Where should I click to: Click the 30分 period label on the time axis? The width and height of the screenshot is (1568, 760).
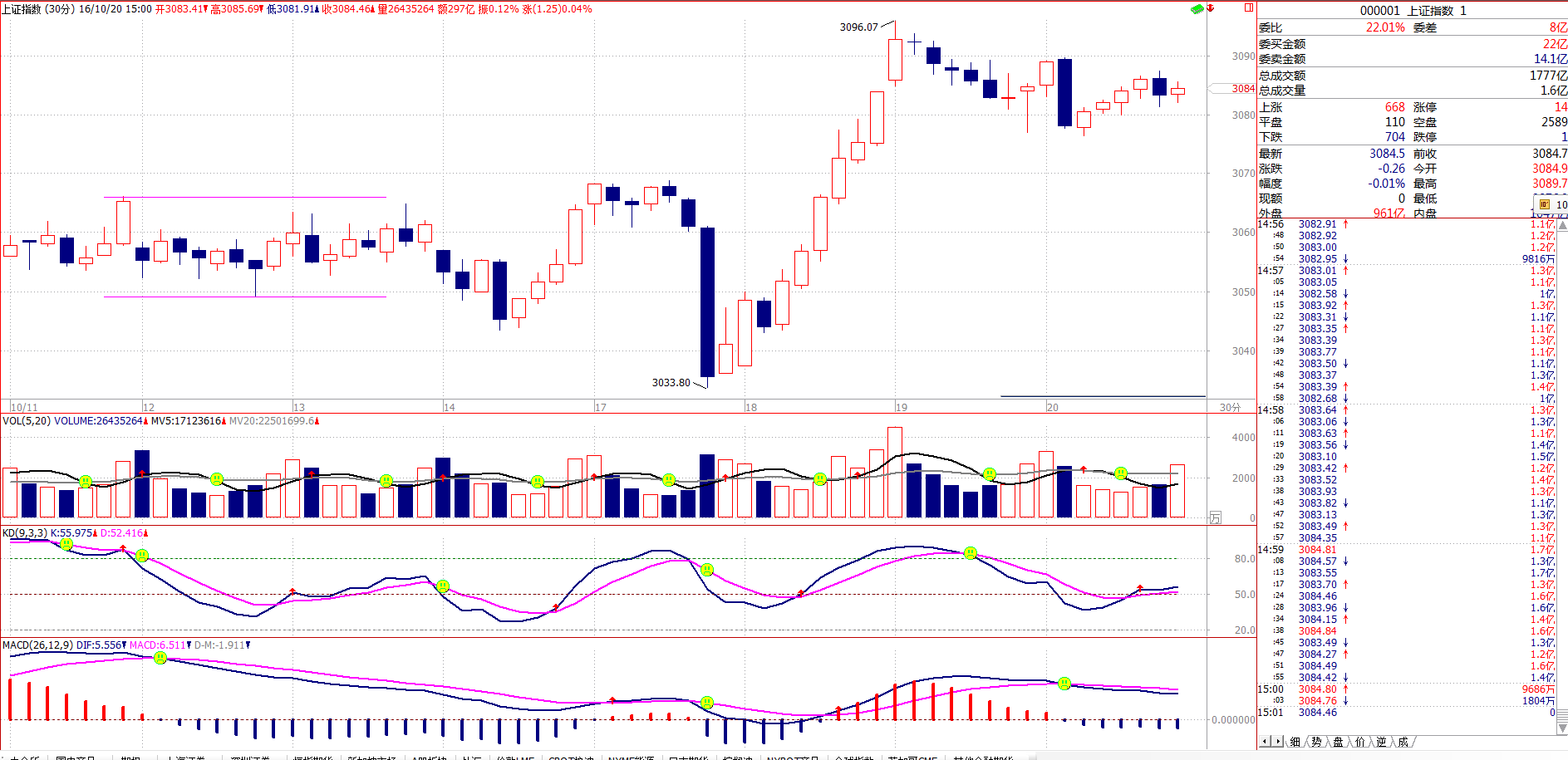[x=1230, y=407]
